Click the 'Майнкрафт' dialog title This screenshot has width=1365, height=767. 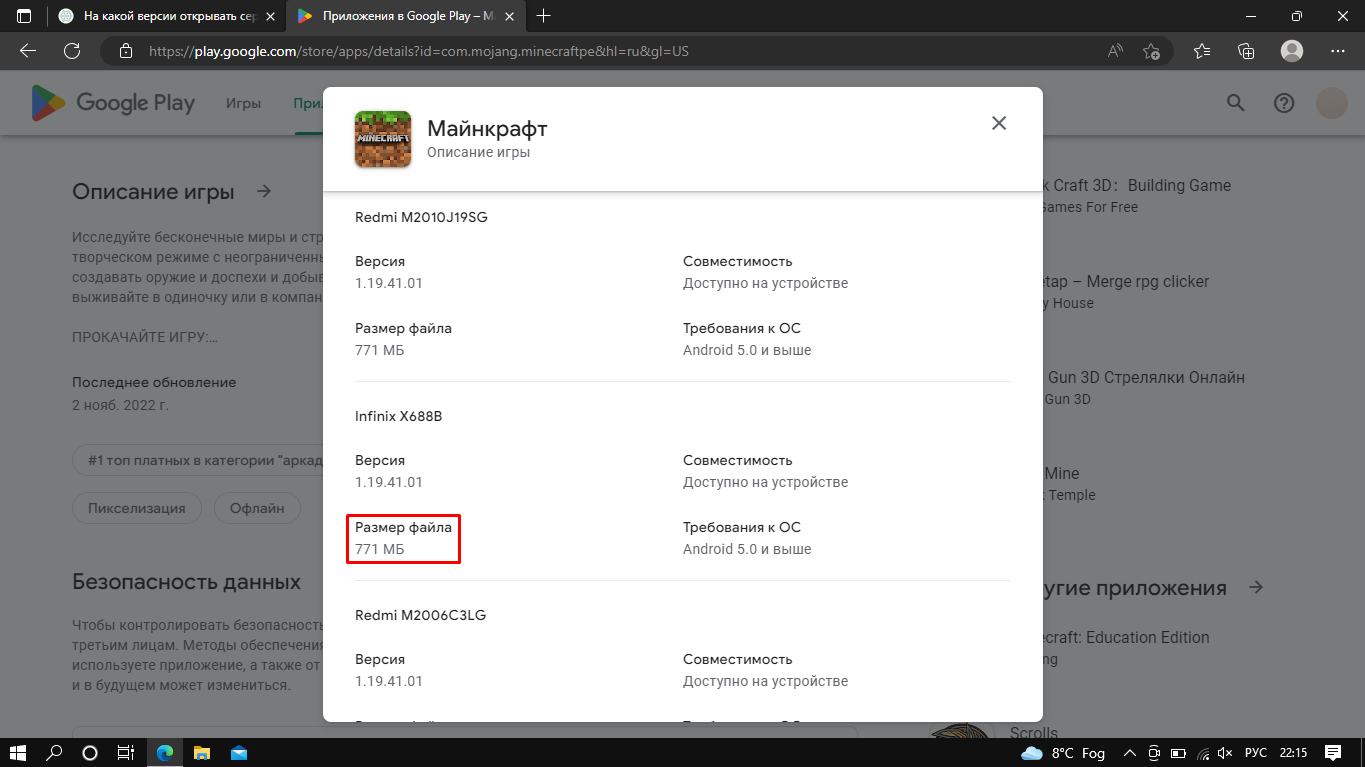click(487, 128)
